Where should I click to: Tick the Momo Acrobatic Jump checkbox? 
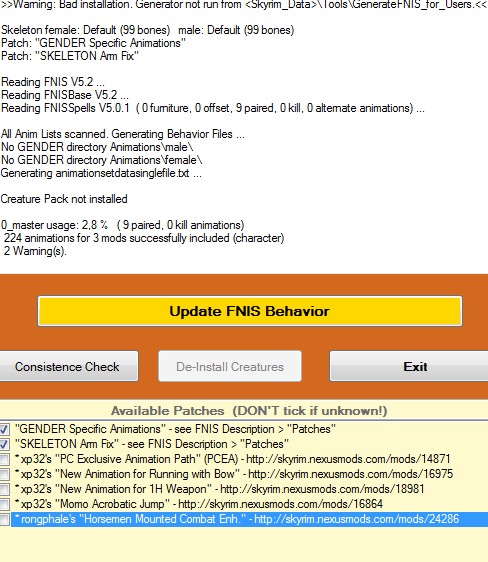click(x=4, y=505)
